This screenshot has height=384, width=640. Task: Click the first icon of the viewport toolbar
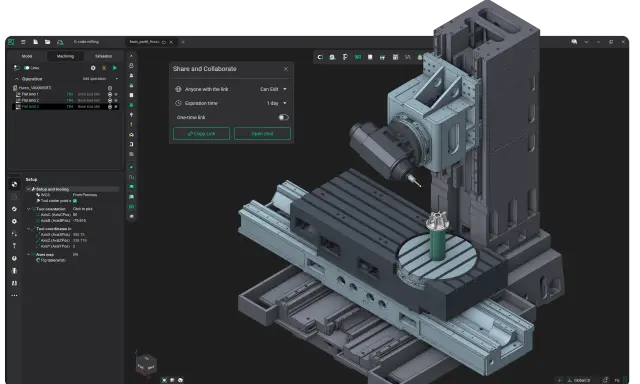pyautogui.click(x=320, y=57)
